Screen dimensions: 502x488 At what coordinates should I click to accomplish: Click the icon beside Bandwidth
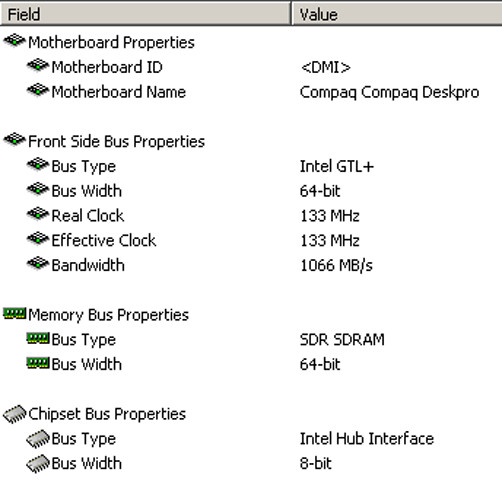(x=38, y=264)
